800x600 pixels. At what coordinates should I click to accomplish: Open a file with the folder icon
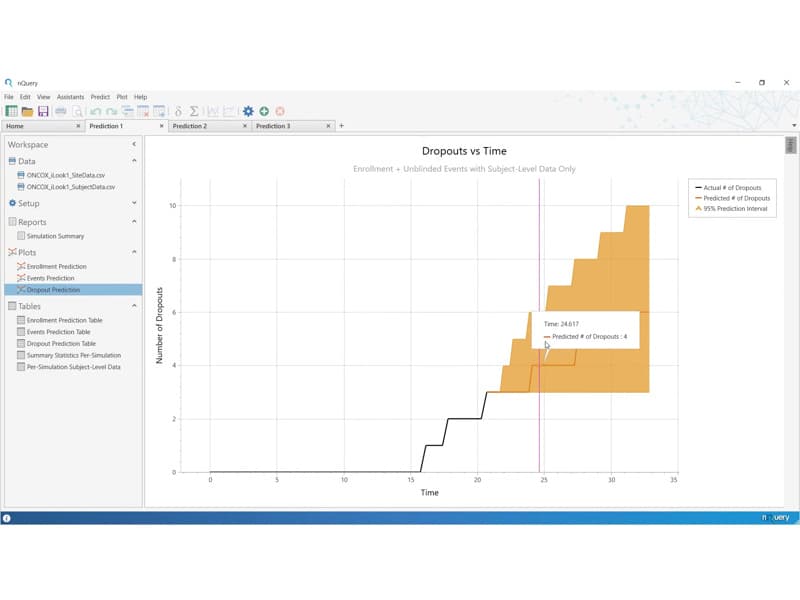pyautogui.click(x=28, y=111)
